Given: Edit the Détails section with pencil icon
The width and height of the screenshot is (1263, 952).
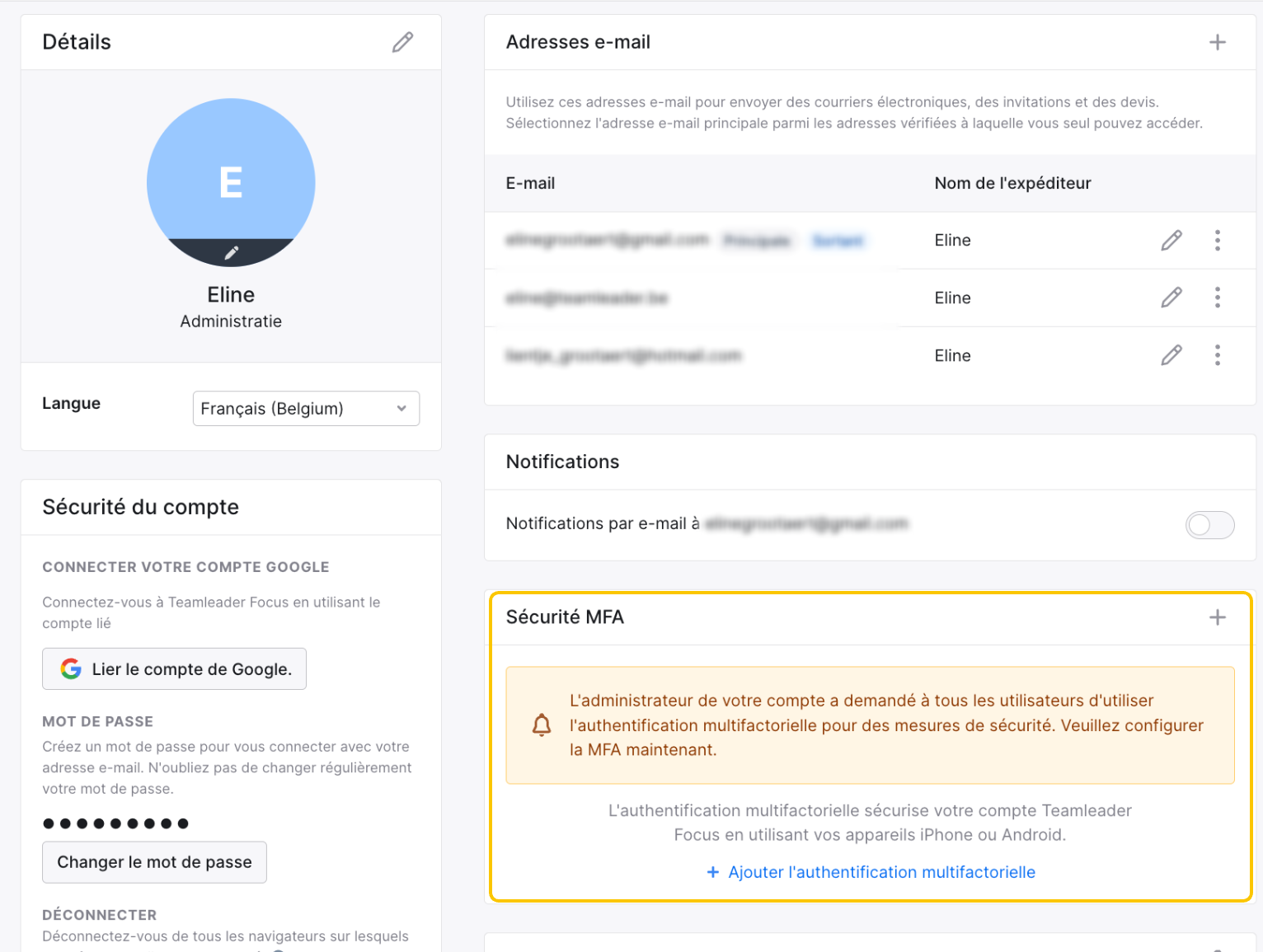Looking at the screenshot, I should tap(402, 42).
